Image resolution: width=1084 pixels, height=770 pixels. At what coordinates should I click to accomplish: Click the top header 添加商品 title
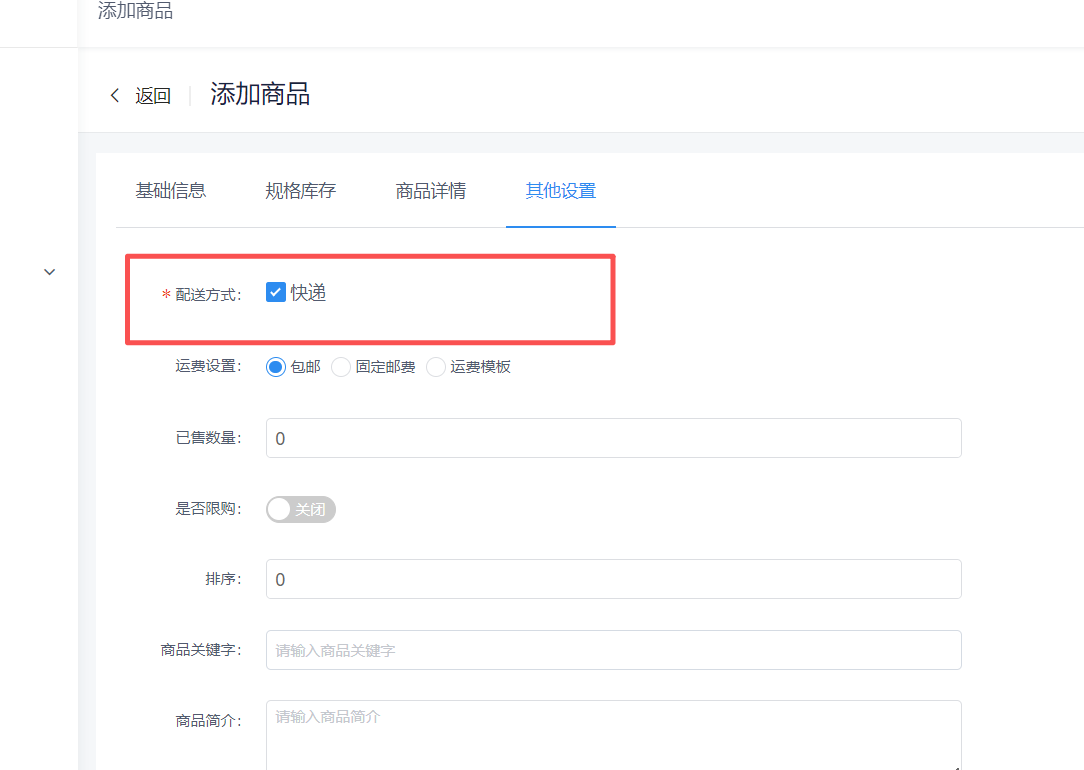(135, 12)
